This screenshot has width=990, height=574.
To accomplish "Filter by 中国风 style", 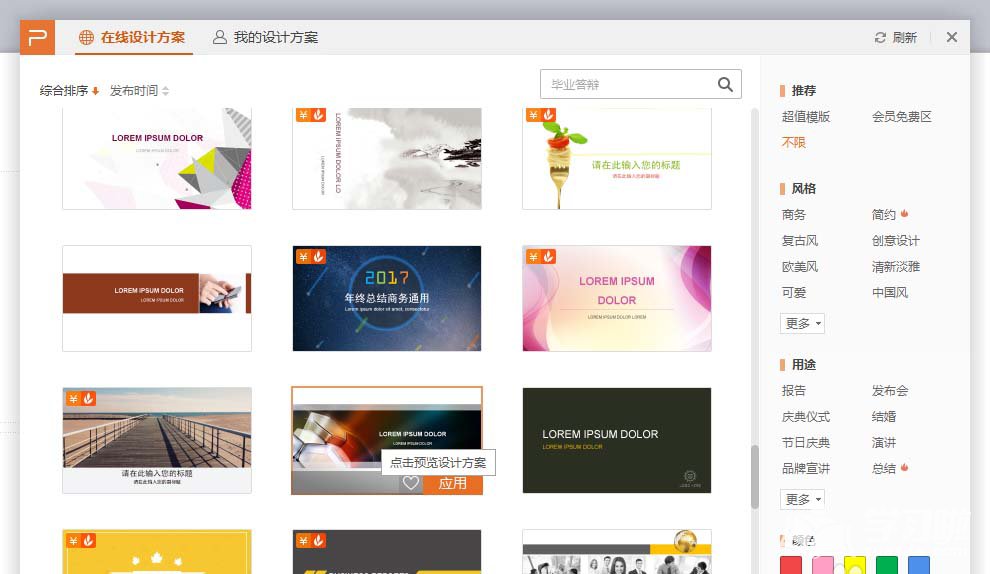I will (889, 293).
